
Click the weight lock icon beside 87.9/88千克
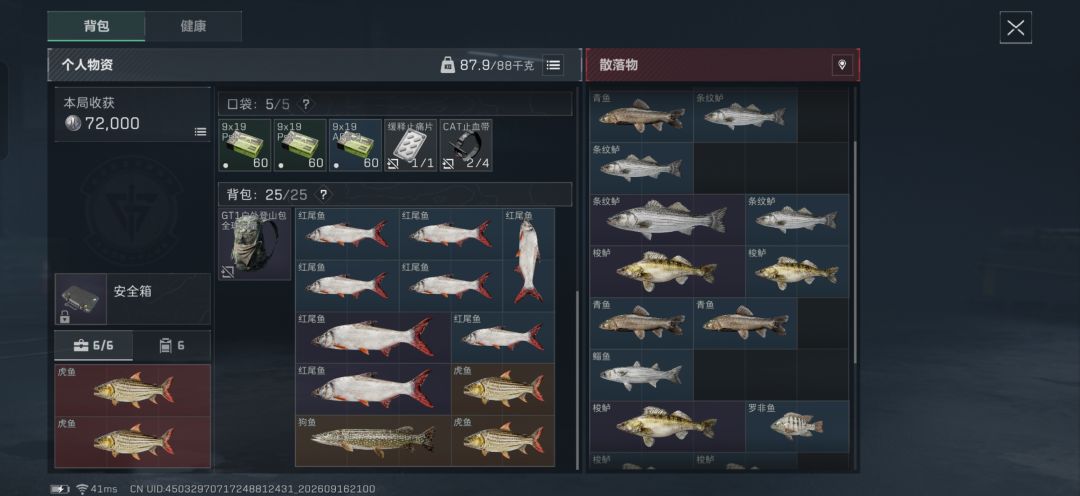click(x=448, y=65)
